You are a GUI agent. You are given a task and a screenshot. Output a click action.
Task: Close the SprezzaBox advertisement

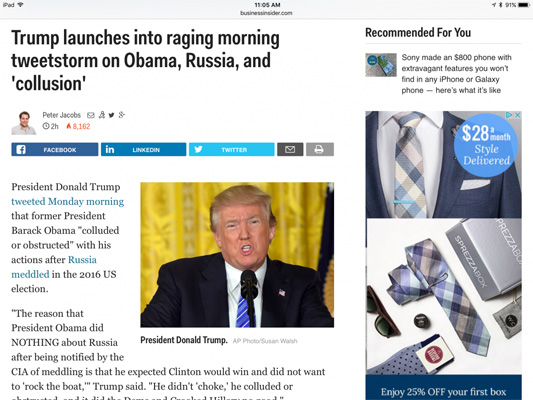[517, 115]
